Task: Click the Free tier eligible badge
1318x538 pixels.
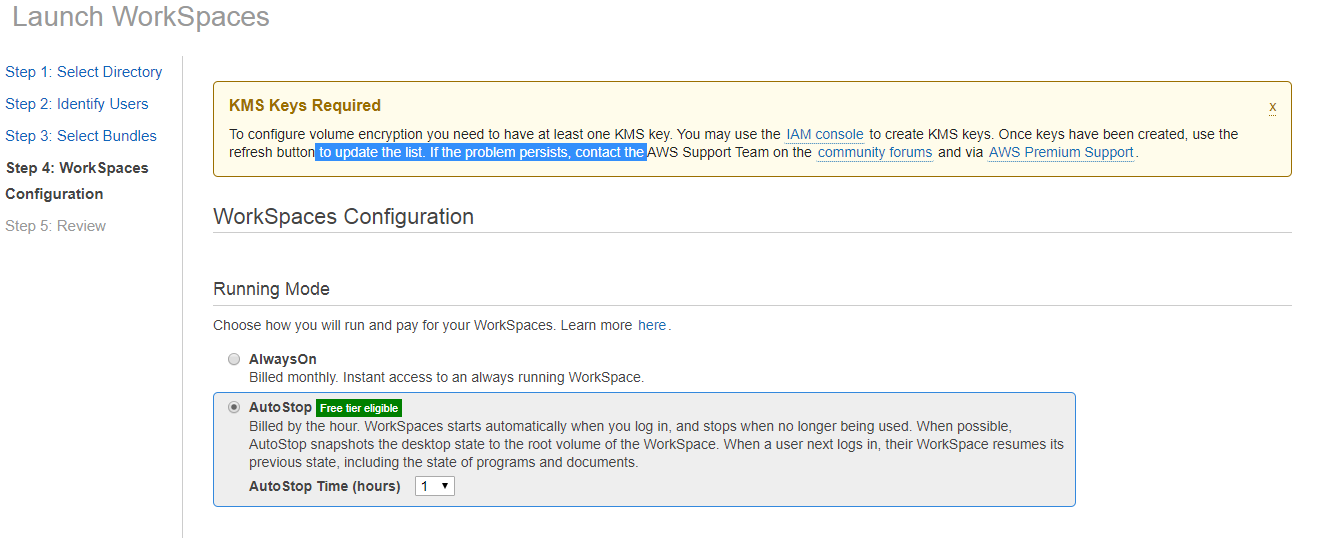Action: tap(359, 408)
